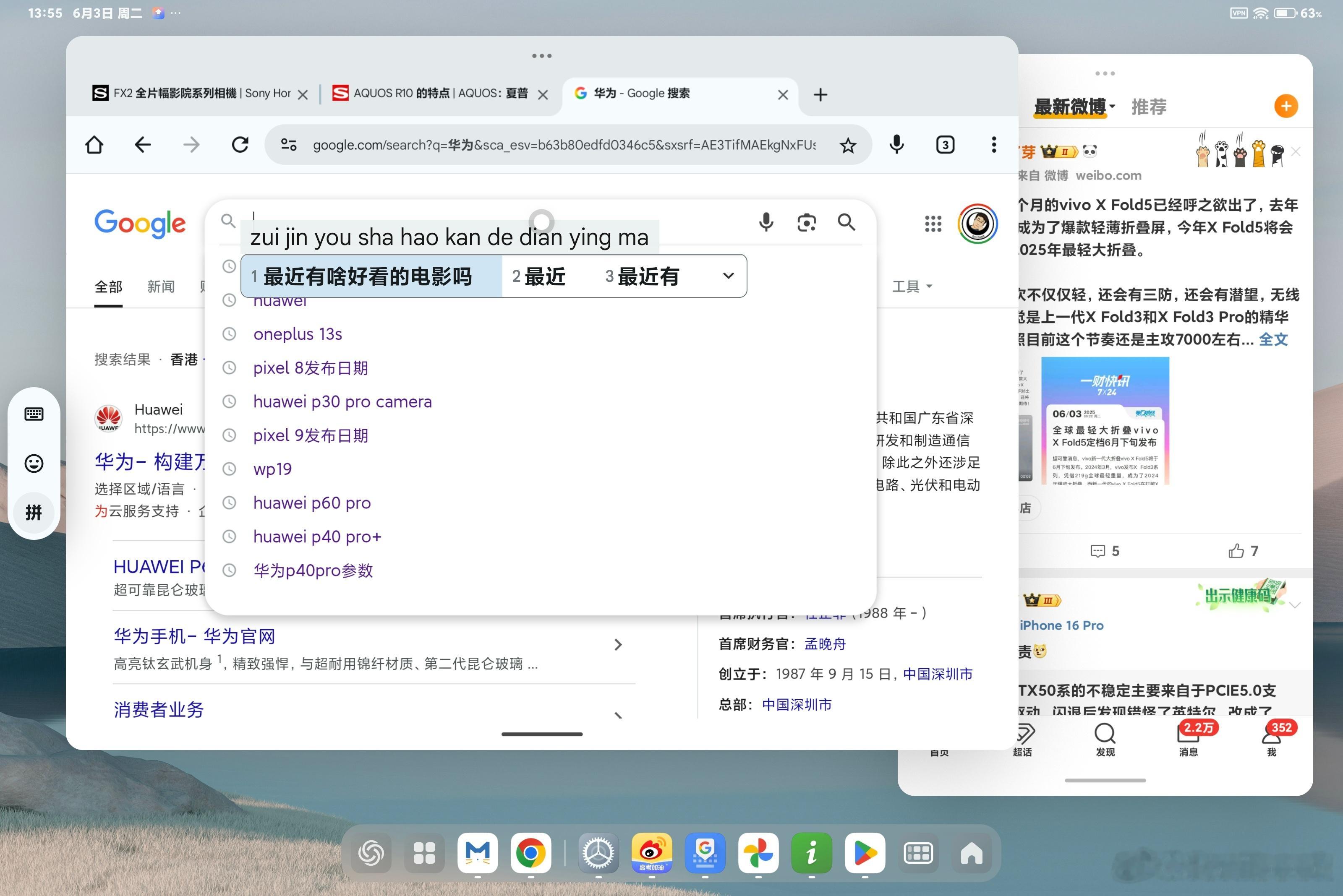Open Weibo app from the dock
Screen dimensions: 1343x896
pos(651,852)
